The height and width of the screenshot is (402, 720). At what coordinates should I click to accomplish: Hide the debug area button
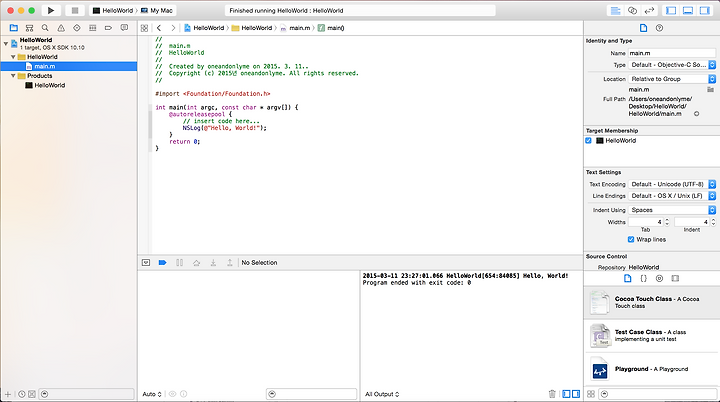coord(146,263)
